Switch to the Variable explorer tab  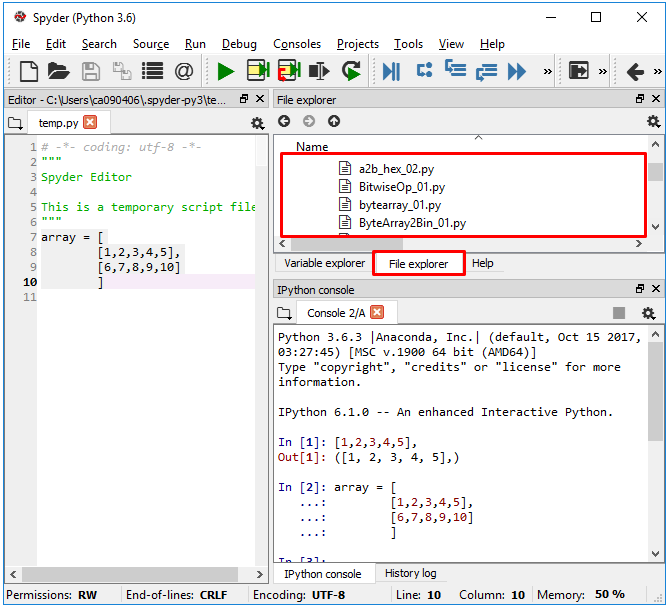coord(324,263)
